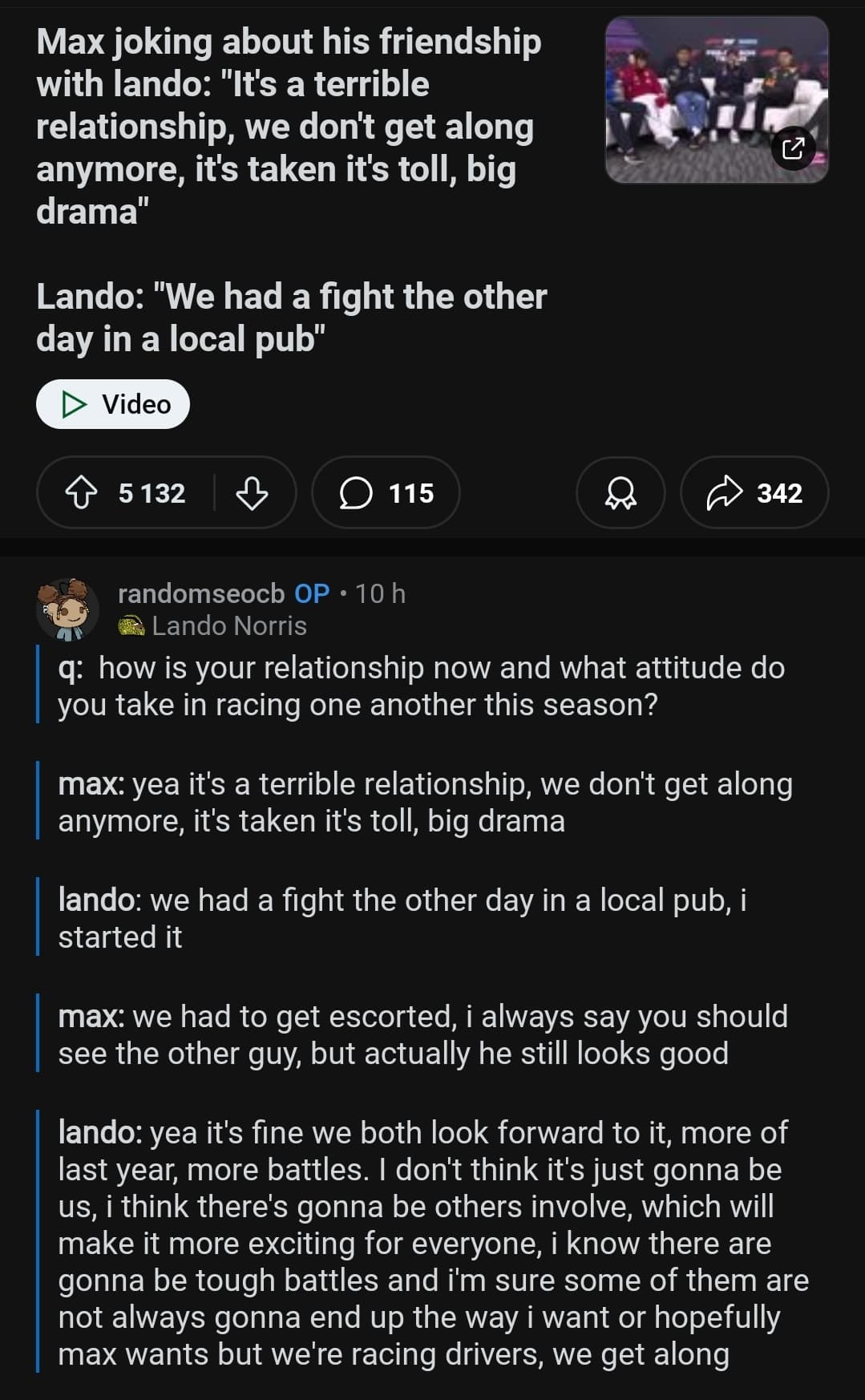This screenshot has height=1400, width=865.
Task: Open the randomseocb username profile
Action: 200,593
